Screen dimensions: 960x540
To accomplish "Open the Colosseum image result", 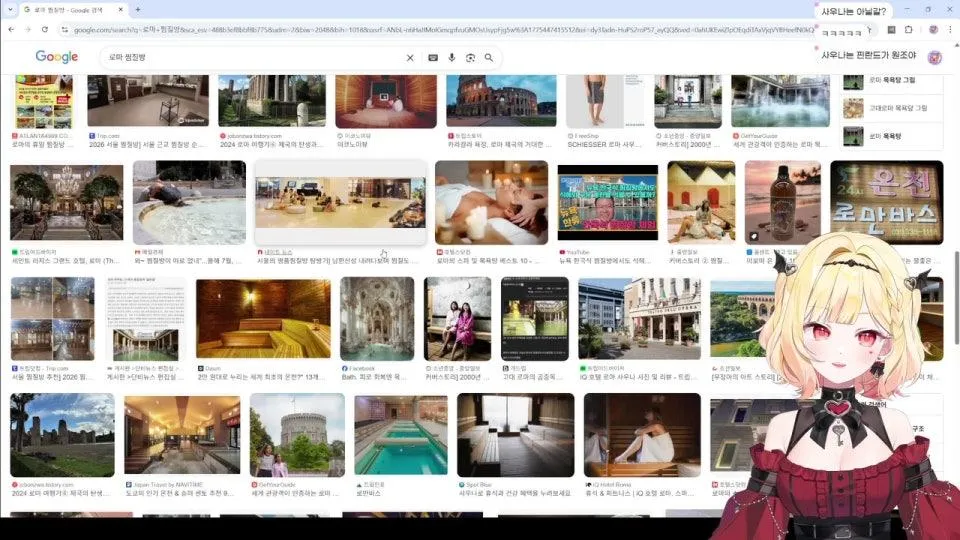I will [x=500, y=100].
